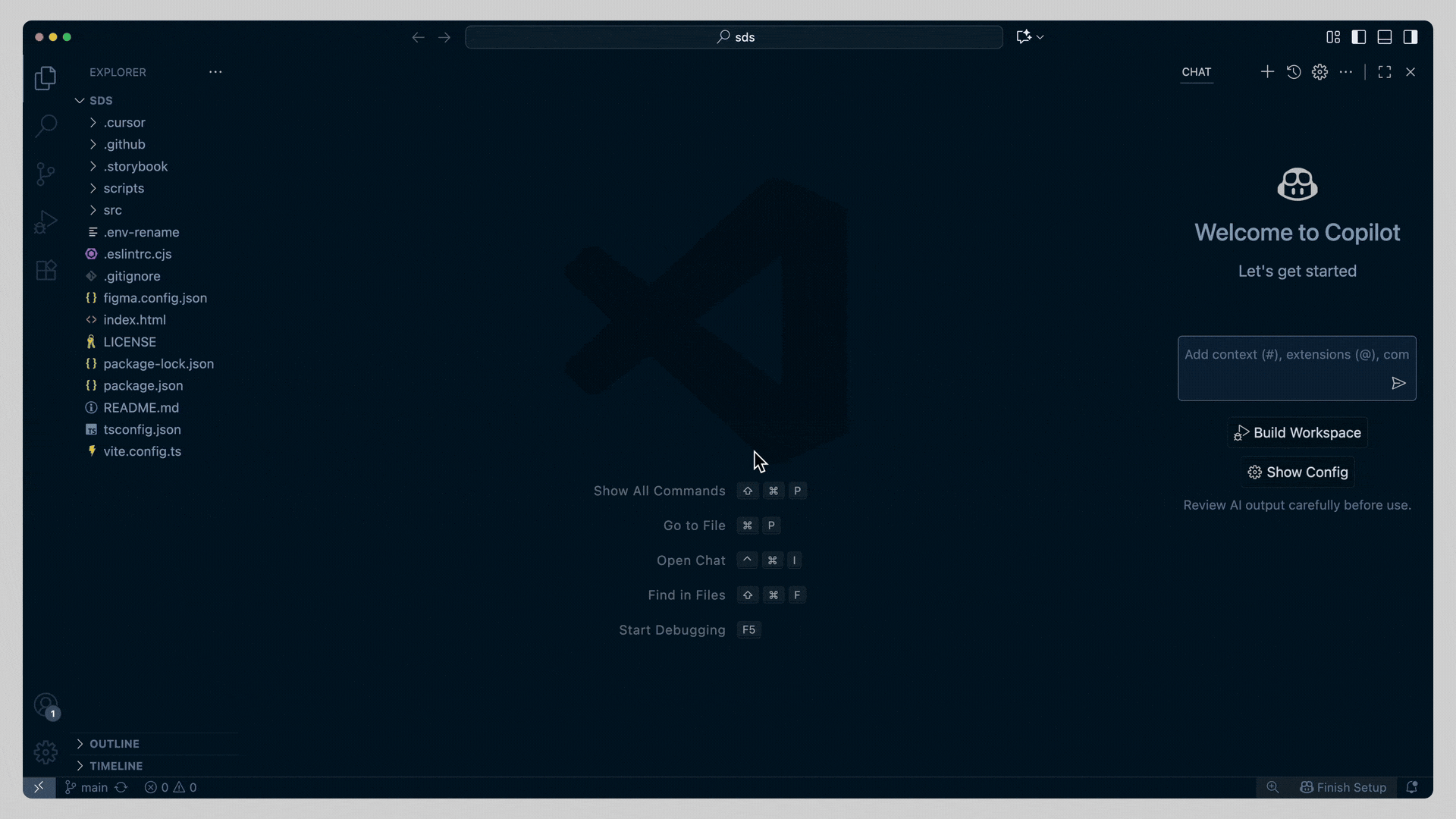1456x819 pixels.
Task: Toggle the primary sidebar visibility
Action: [x=1359, y=36]
